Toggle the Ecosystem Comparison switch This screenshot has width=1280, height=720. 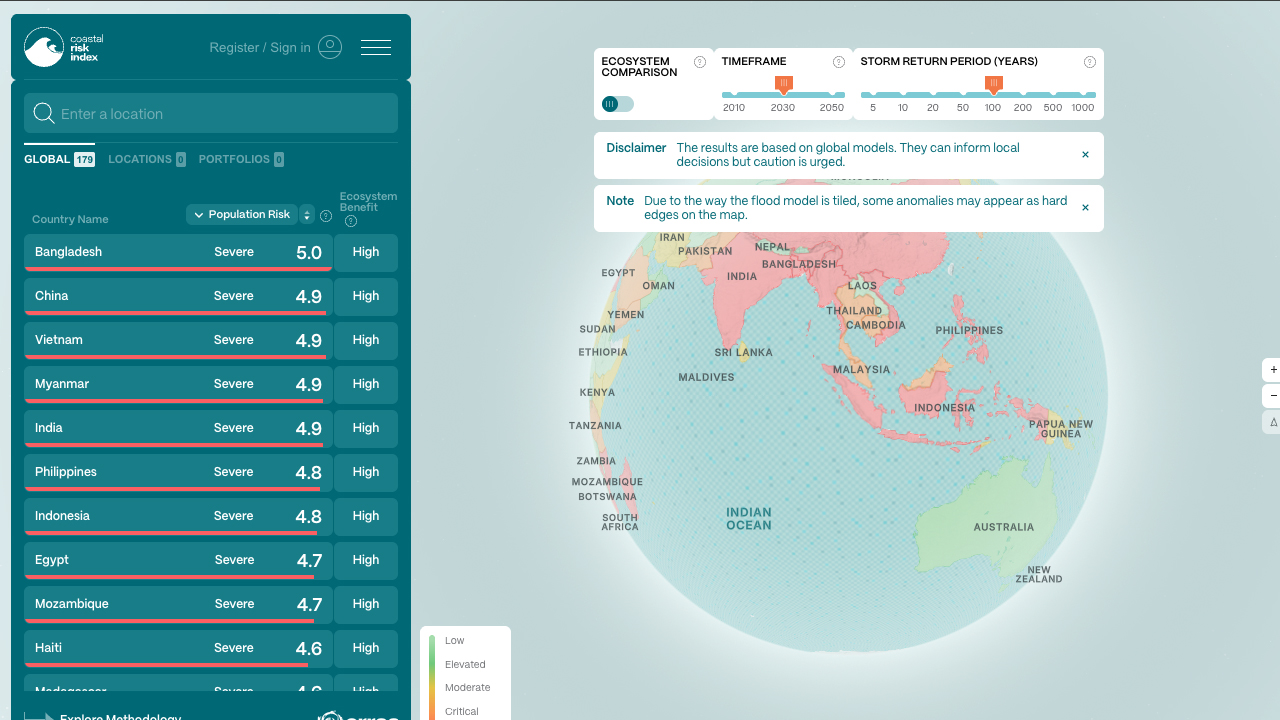617,104
